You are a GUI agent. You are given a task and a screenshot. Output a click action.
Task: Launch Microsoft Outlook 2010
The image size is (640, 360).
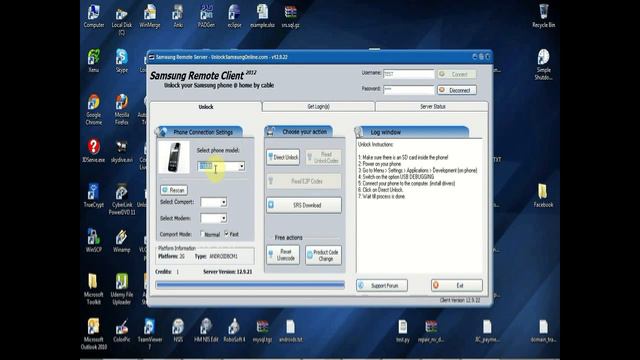(93, 334)
